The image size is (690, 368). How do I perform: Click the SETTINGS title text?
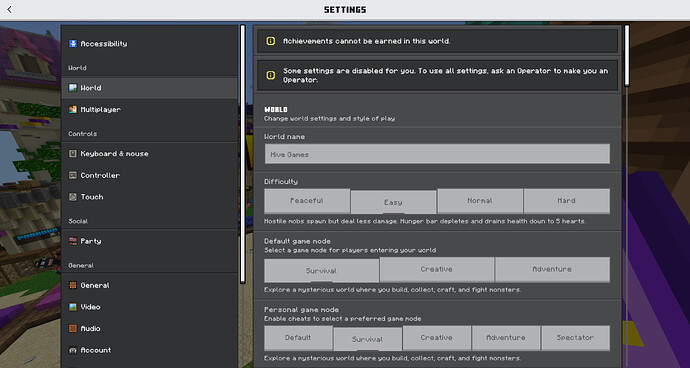tap(345, 10)
